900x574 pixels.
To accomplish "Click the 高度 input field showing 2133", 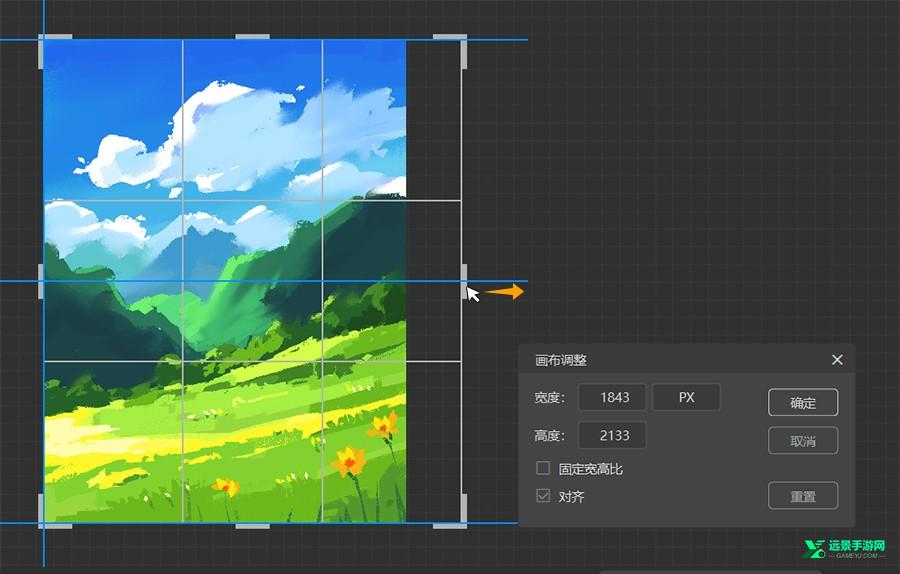I will [612, 436].
